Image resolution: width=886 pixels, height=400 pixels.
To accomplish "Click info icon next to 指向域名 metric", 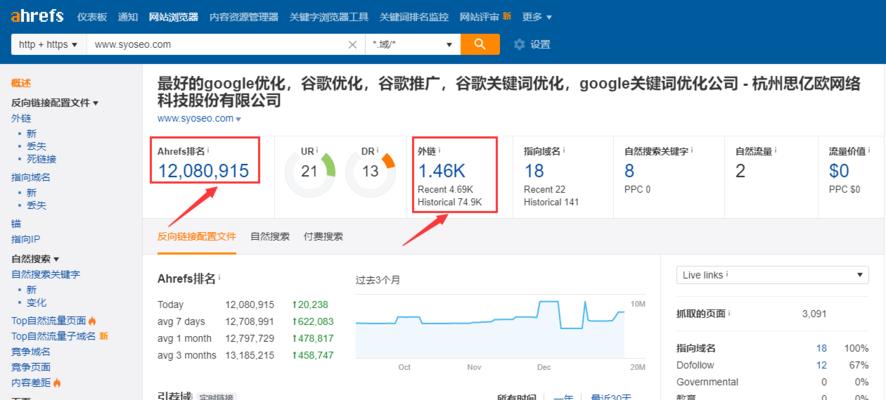I will [564, 150].
